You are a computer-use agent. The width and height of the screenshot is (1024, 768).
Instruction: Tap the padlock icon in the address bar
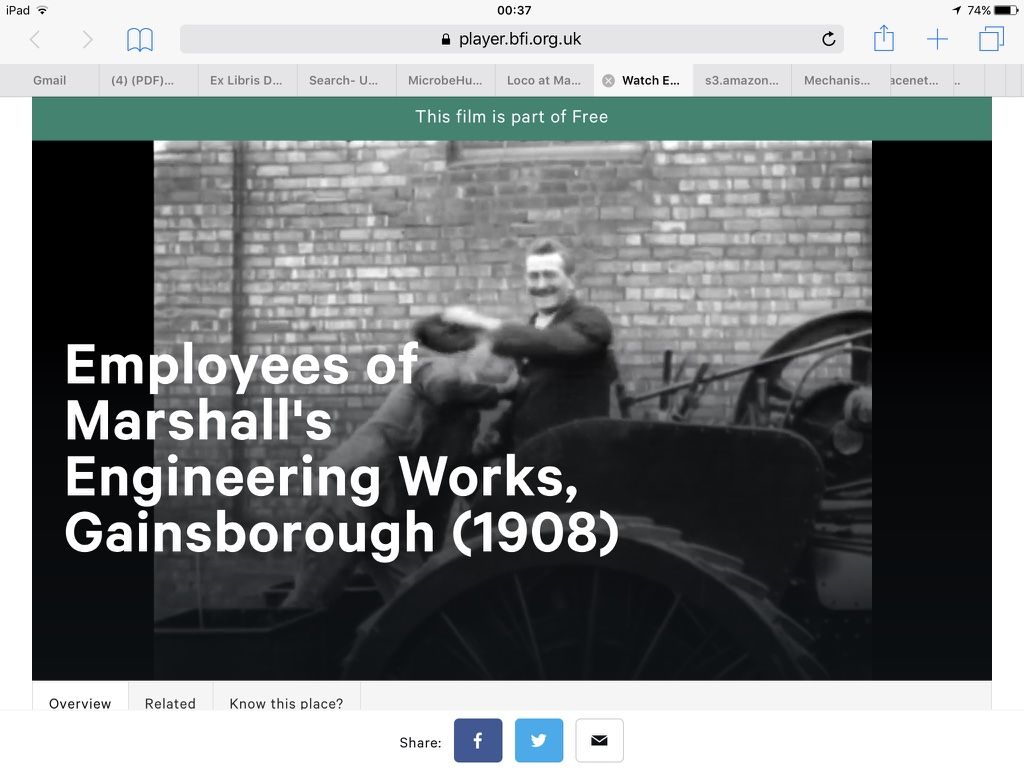coord(446,39)
